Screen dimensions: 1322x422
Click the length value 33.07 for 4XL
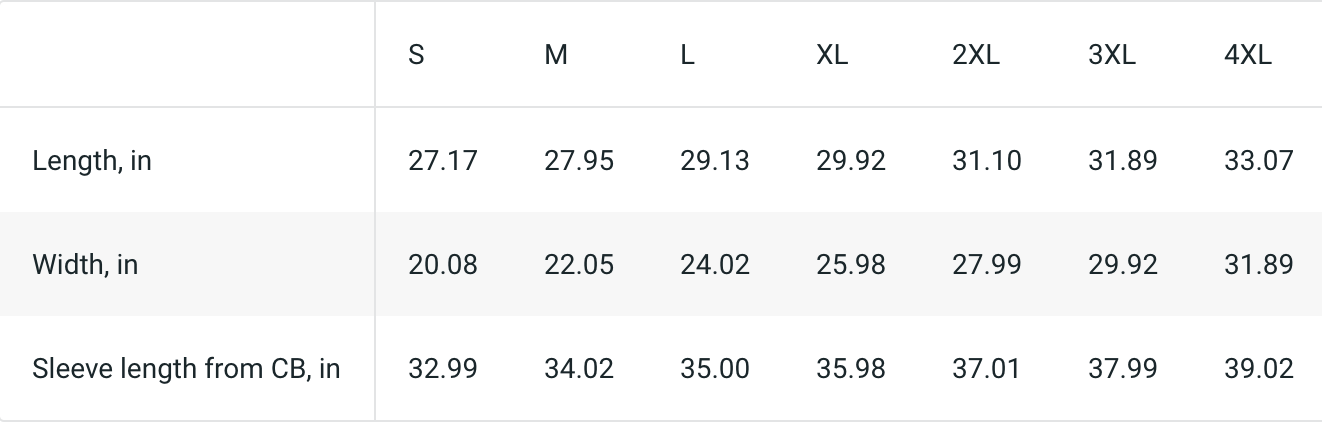pos(1259,160)
